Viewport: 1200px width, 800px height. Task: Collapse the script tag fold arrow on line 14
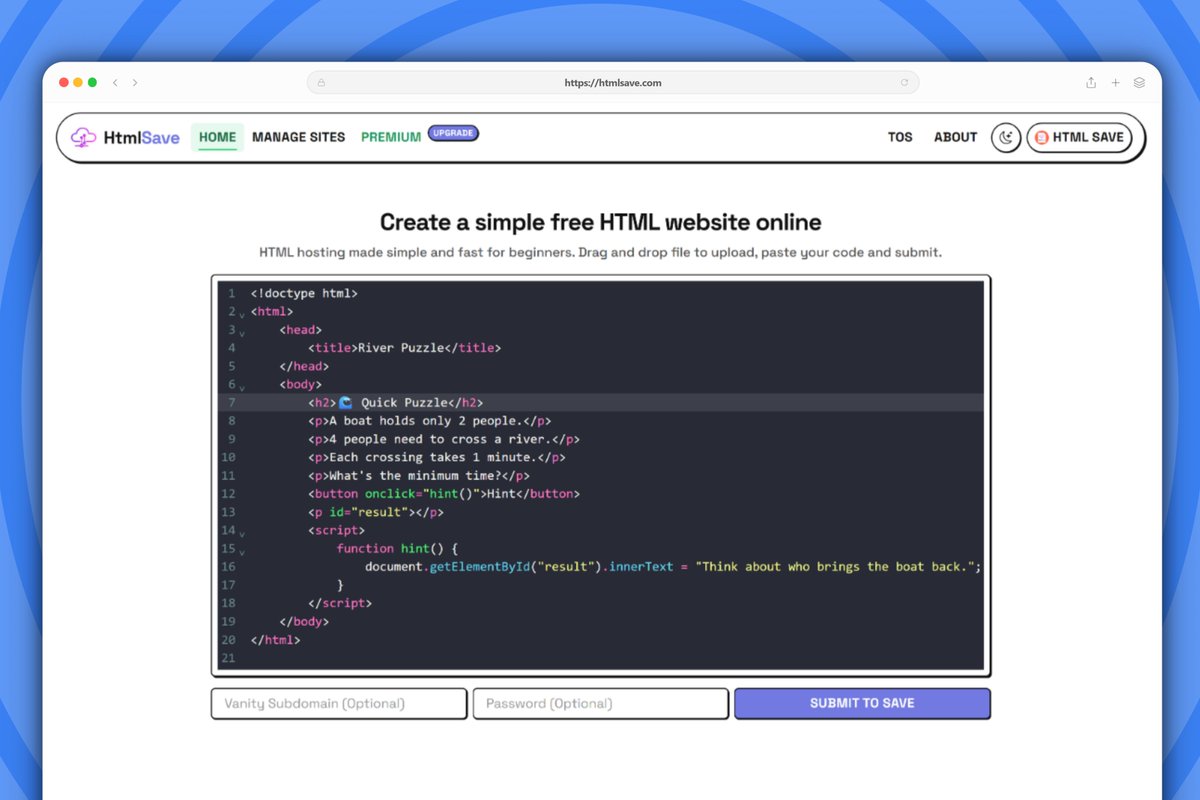pyautogui.click(x=242, y=533)
